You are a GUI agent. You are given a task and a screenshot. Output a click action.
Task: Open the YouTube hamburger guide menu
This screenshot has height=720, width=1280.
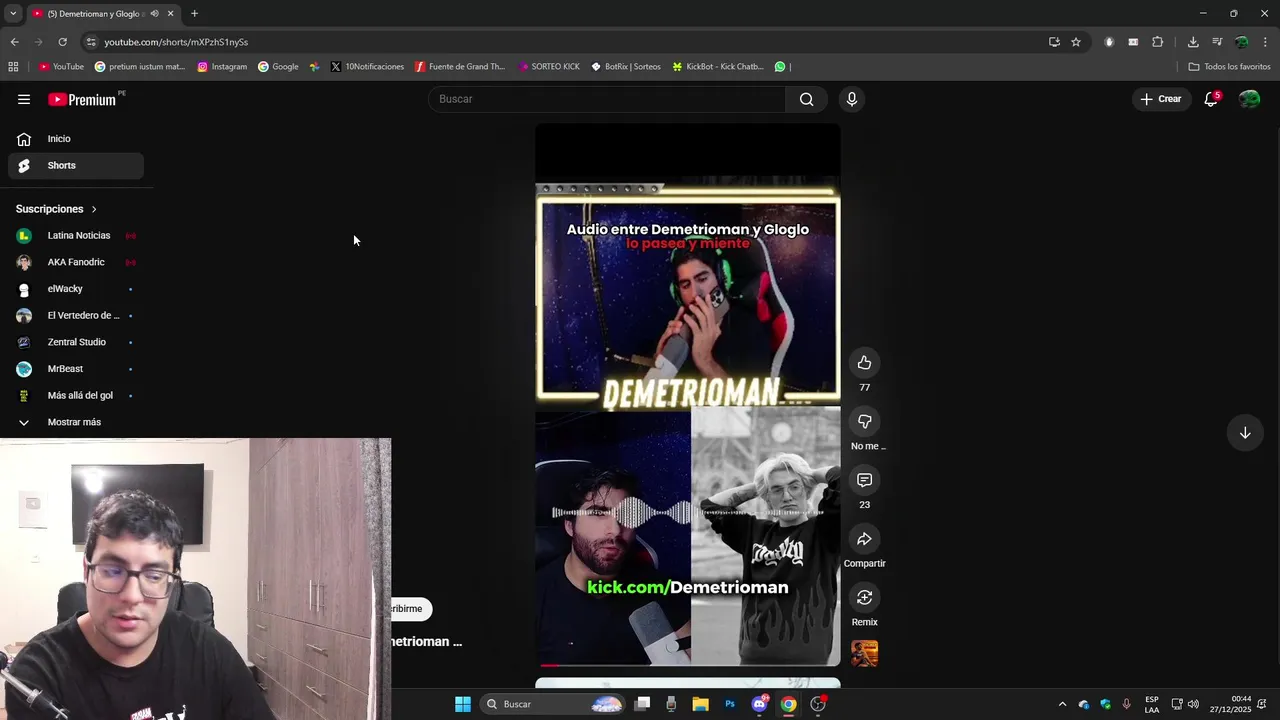[24, 99]
